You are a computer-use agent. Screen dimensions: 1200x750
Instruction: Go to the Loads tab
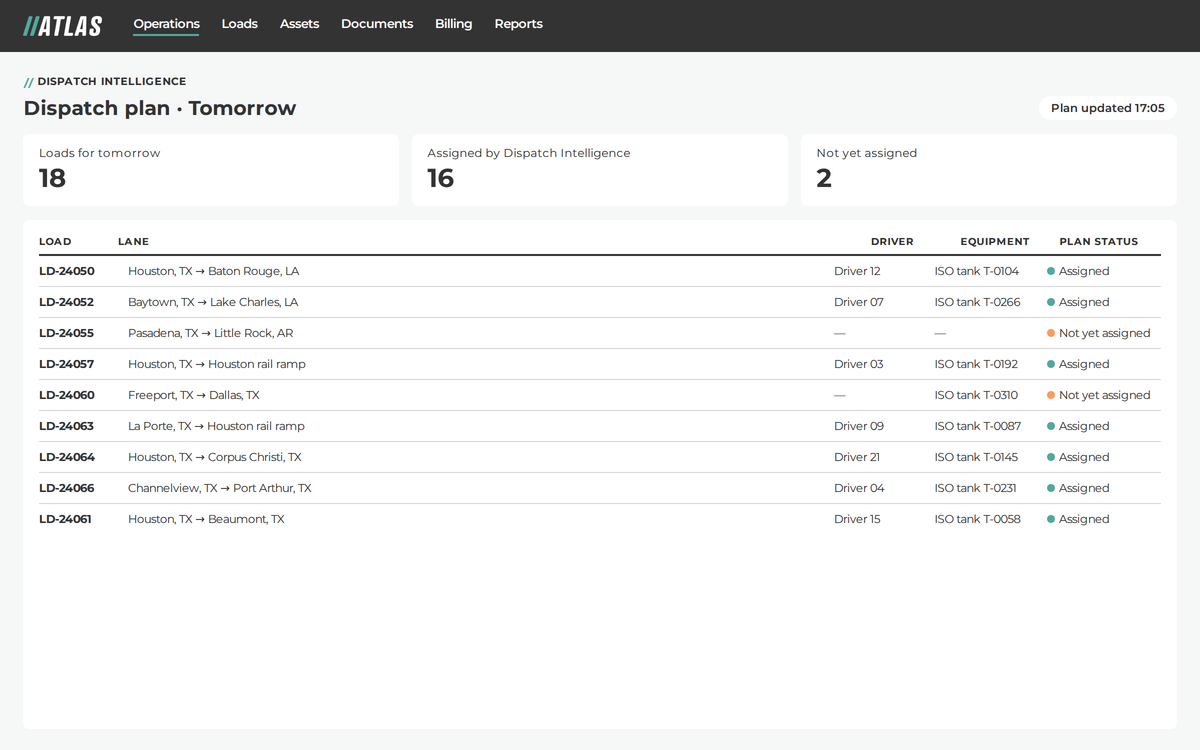pos(239,24)
